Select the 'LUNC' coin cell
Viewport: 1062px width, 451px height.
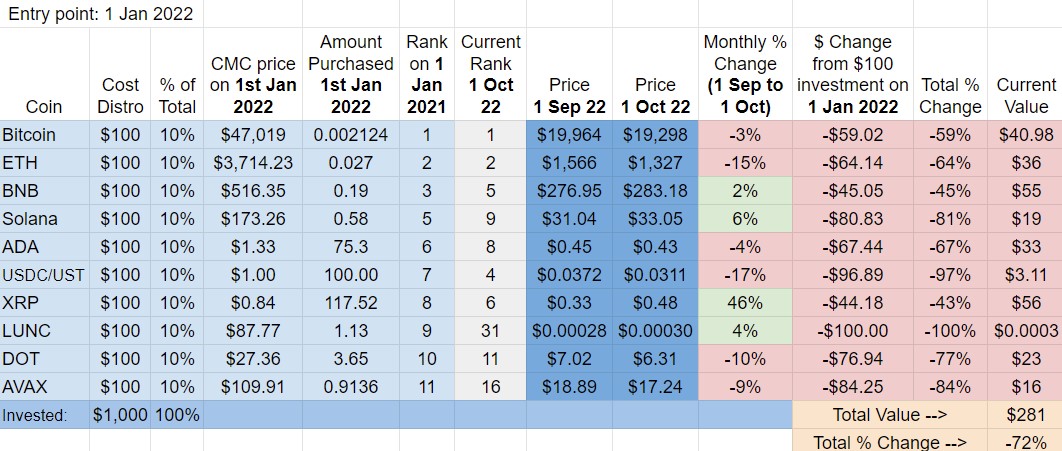click(x=45, y=331)
